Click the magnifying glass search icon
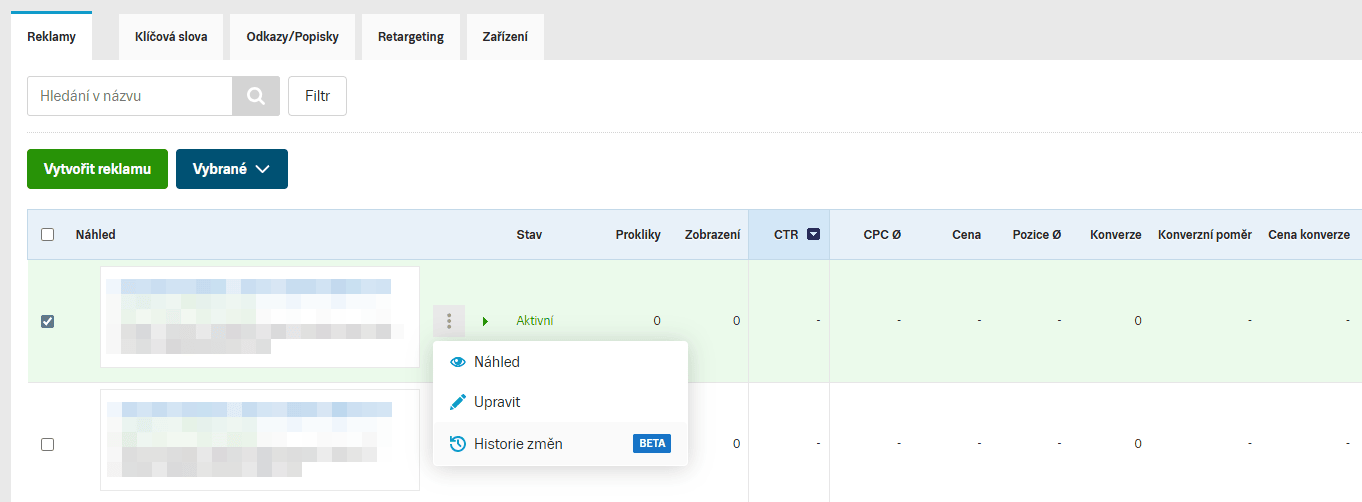The image size is (1362, 502). 256,96
